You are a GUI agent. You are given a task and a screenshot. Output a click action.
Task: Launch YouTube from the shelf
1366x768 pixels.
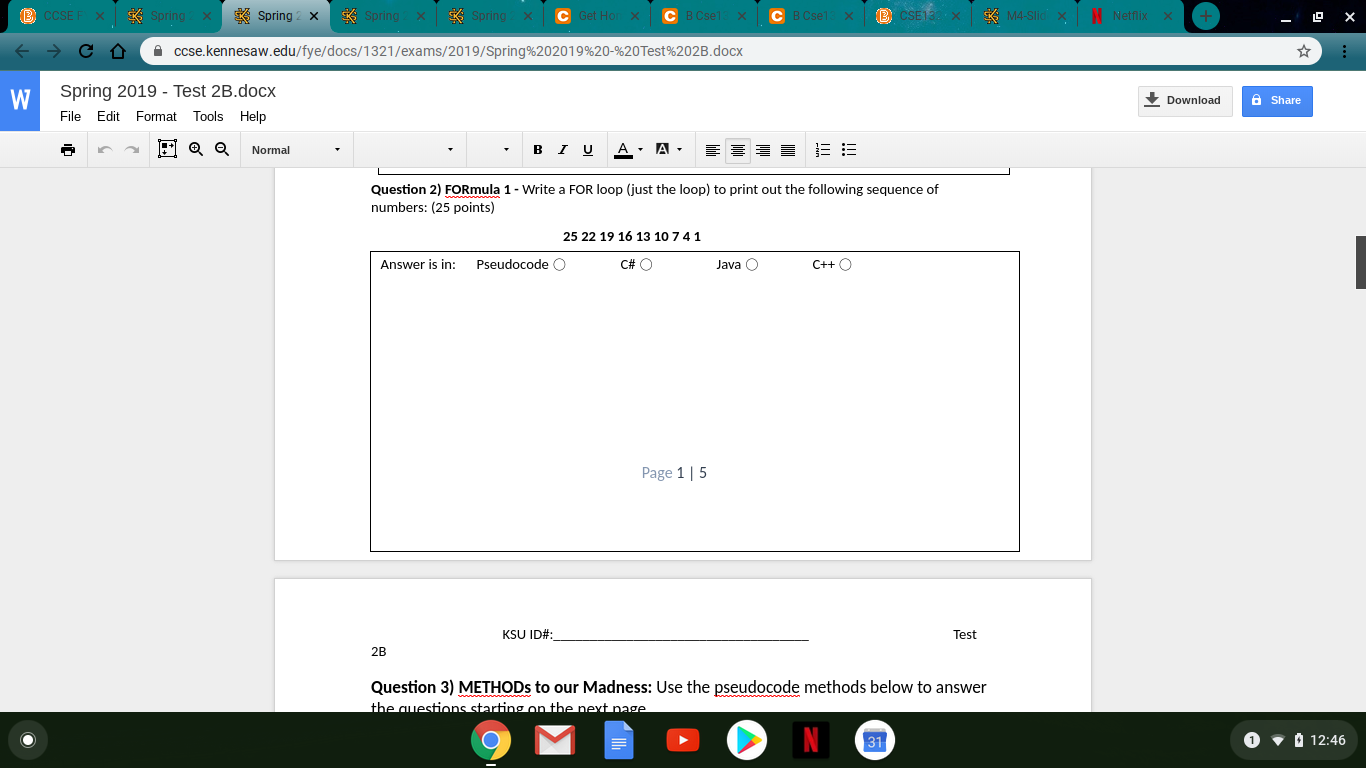(x=683, y=741)
